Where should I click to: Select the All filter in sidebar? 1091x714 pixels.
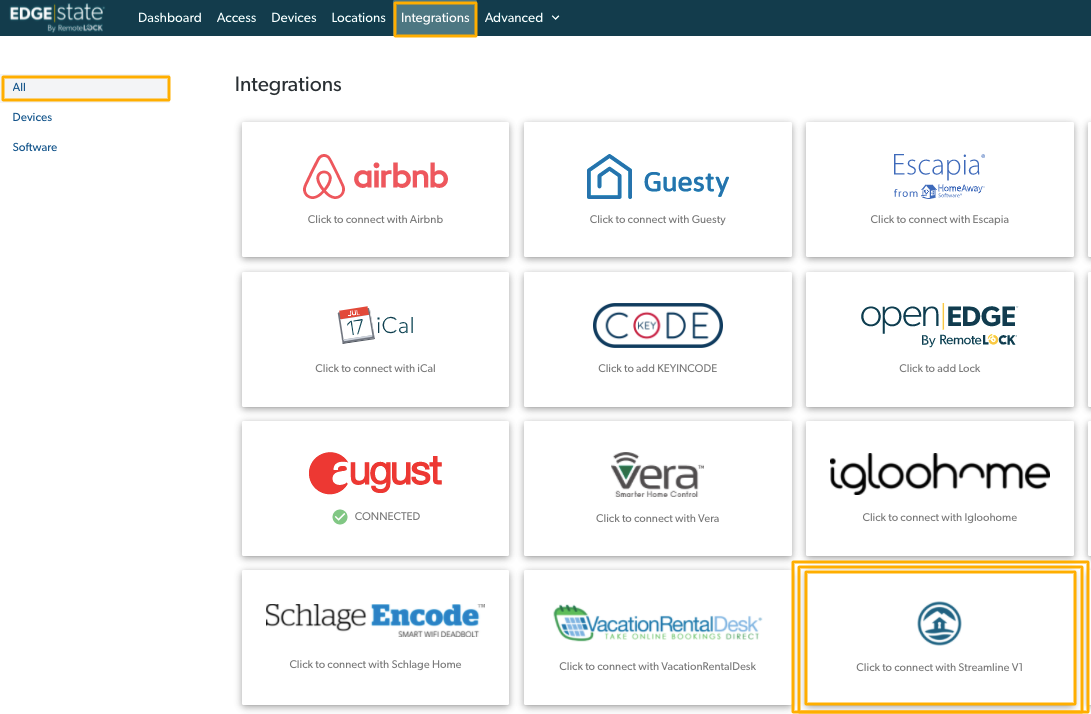click(x=86, y=88)
